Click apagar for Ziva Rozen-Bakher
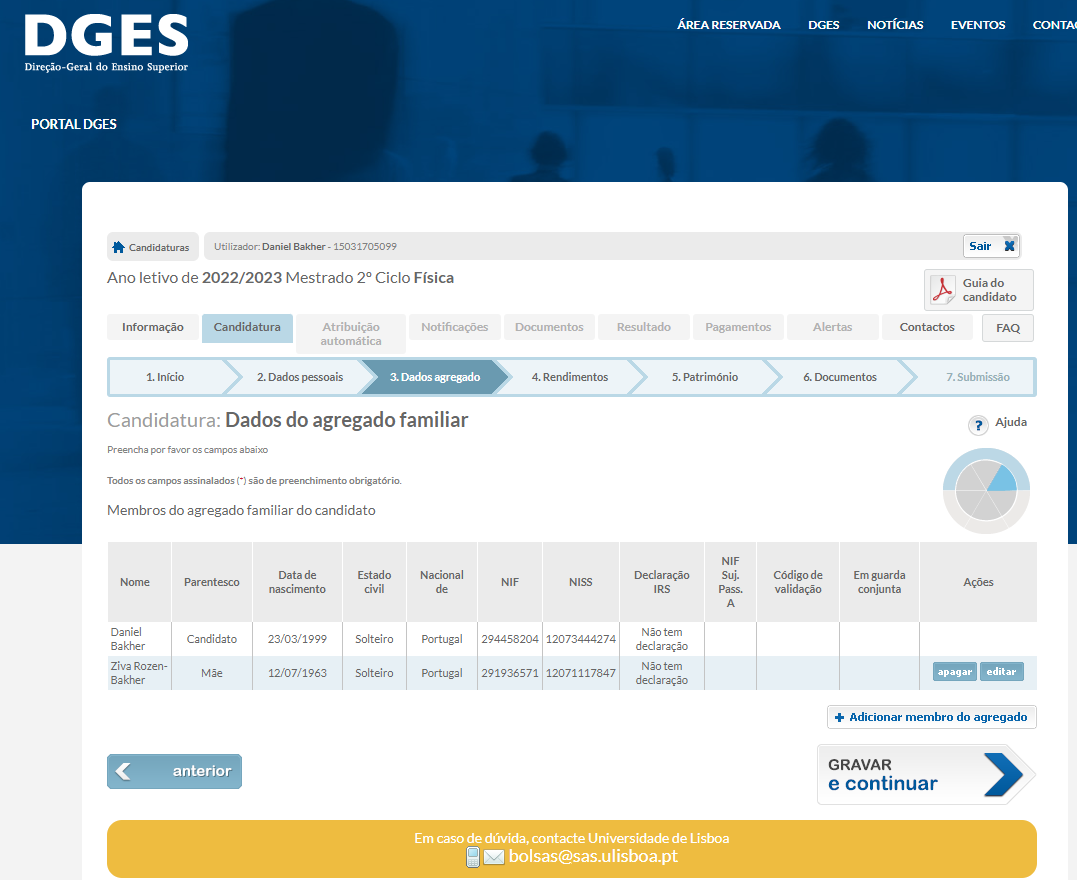The width and height of the screenshot is (1077, 880). (955, 672)
